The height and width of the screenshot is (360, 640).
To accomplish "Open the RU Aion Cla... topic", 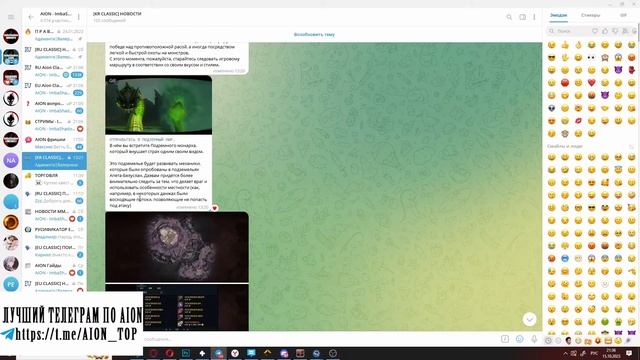I will 54,71.
